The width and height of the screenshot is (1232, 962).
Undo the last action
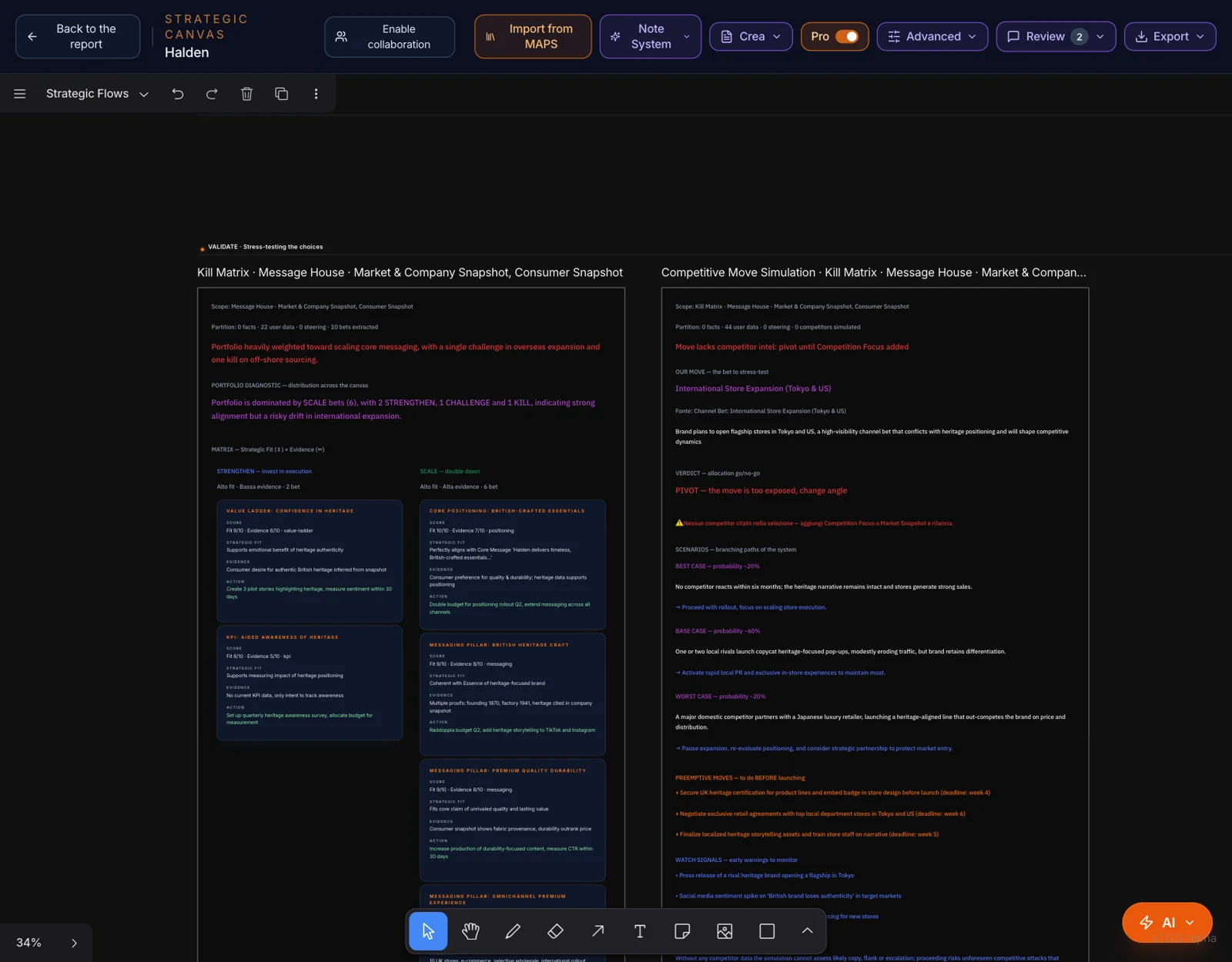point(178,94)
